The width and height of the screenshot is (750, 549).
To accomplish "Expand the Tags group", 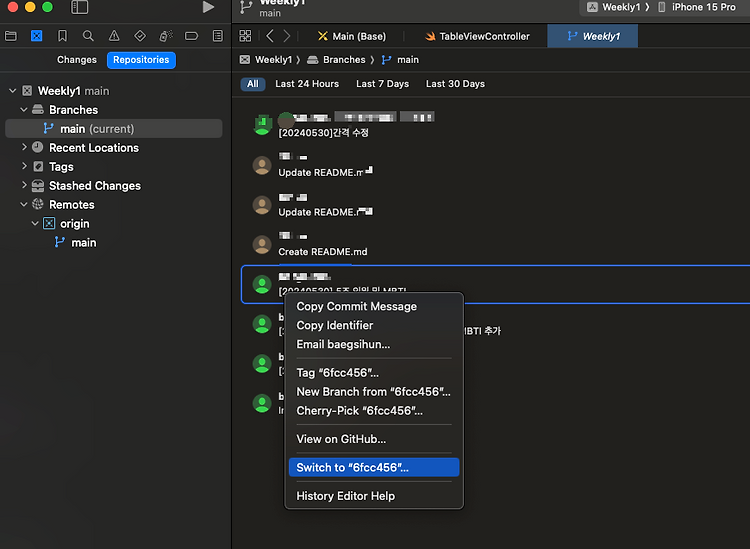I will point(24,166).
